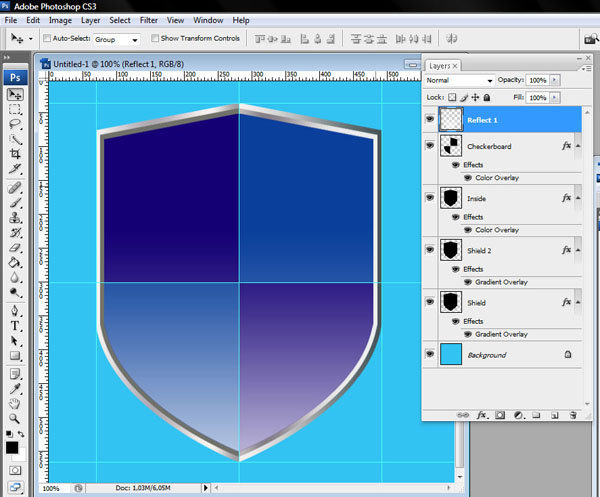Hide the Inside layer
This screenshot has width=600, height=497.
click(x=430, y=197)
